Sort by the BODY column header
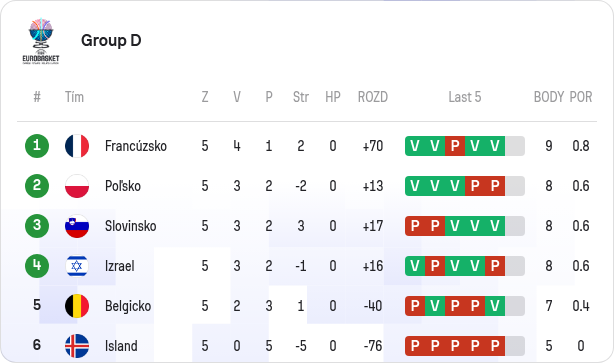The width and height of the screenshot is (614, 363). click(x=549, y=97)
